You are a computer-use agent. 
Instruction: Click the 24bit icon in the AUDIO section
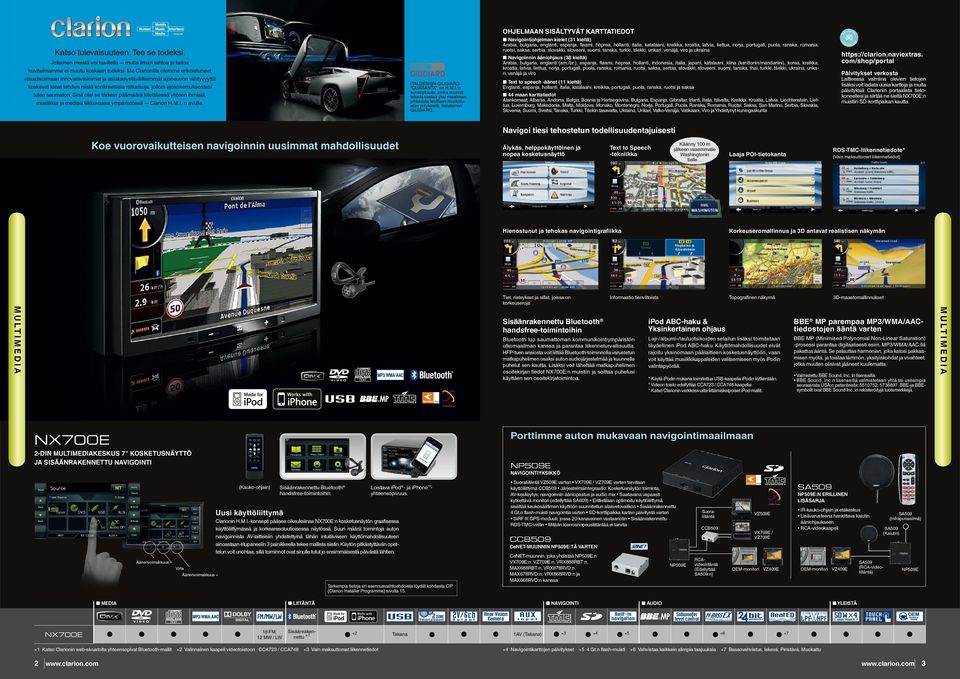[x=751, y=617]
